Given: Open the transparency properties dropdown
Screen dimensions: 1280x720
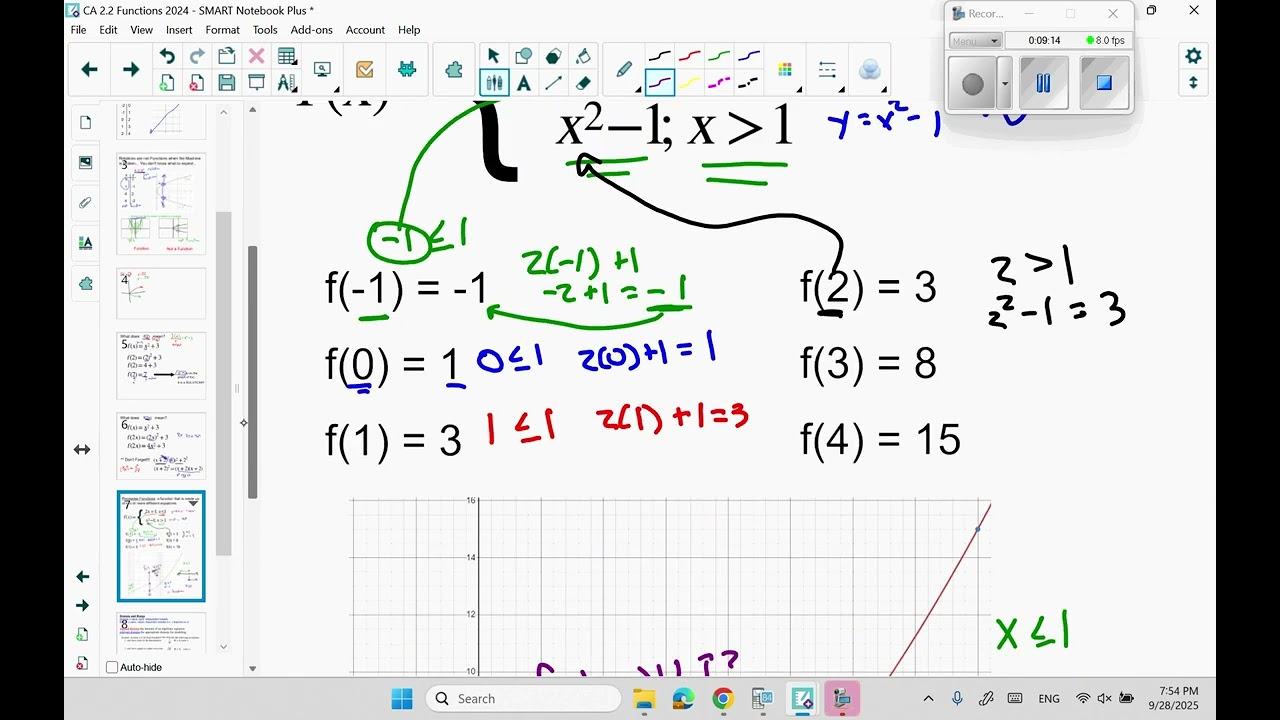Looking at the screenshot, I should 870,70.
